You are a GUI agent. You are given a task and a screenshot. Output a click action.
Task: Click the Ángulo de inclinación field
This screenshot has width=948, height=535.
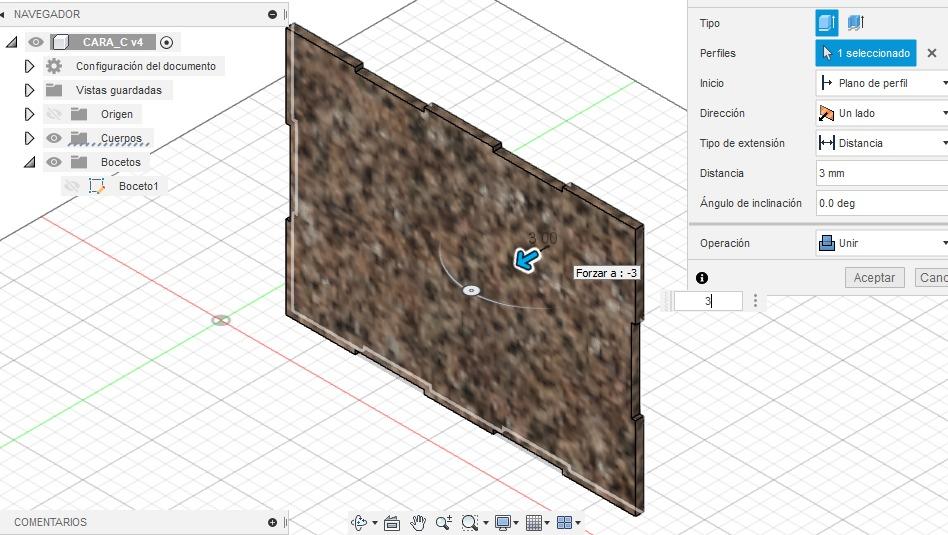click(x=881, y=203)
